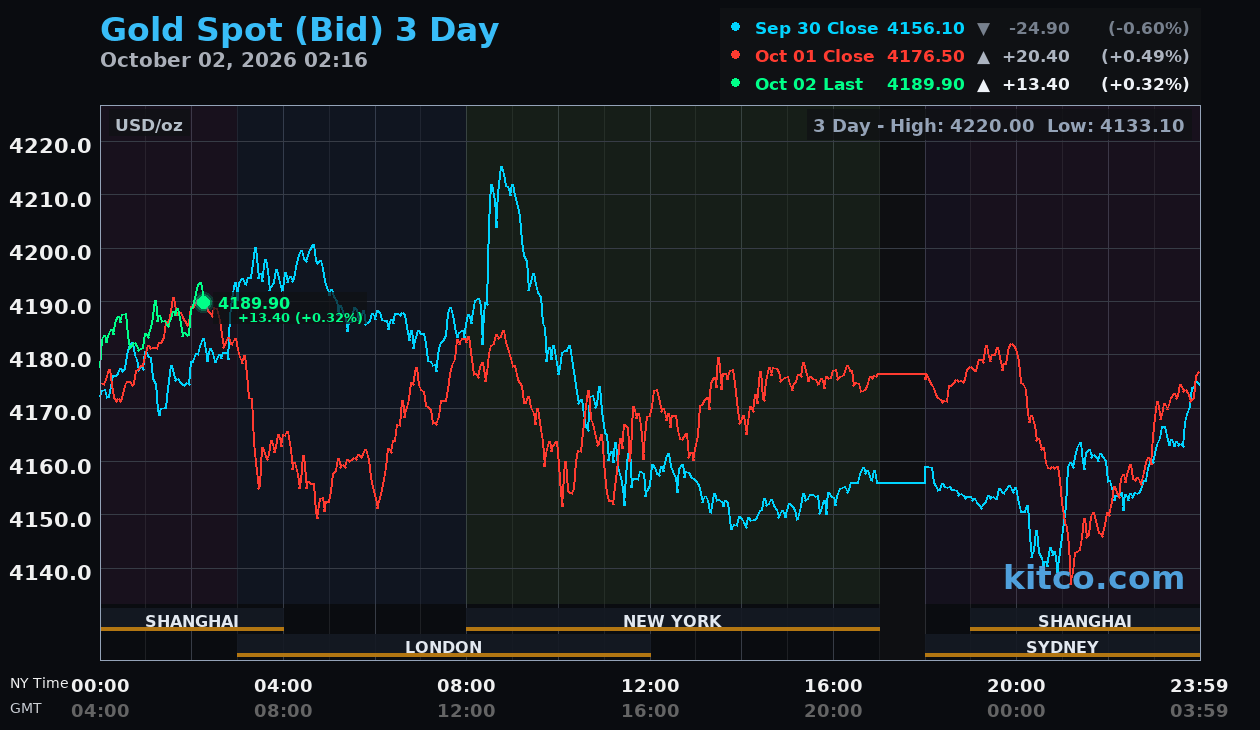Click the Gold Spot (Bid) 3 Day title

pos(299,30)
